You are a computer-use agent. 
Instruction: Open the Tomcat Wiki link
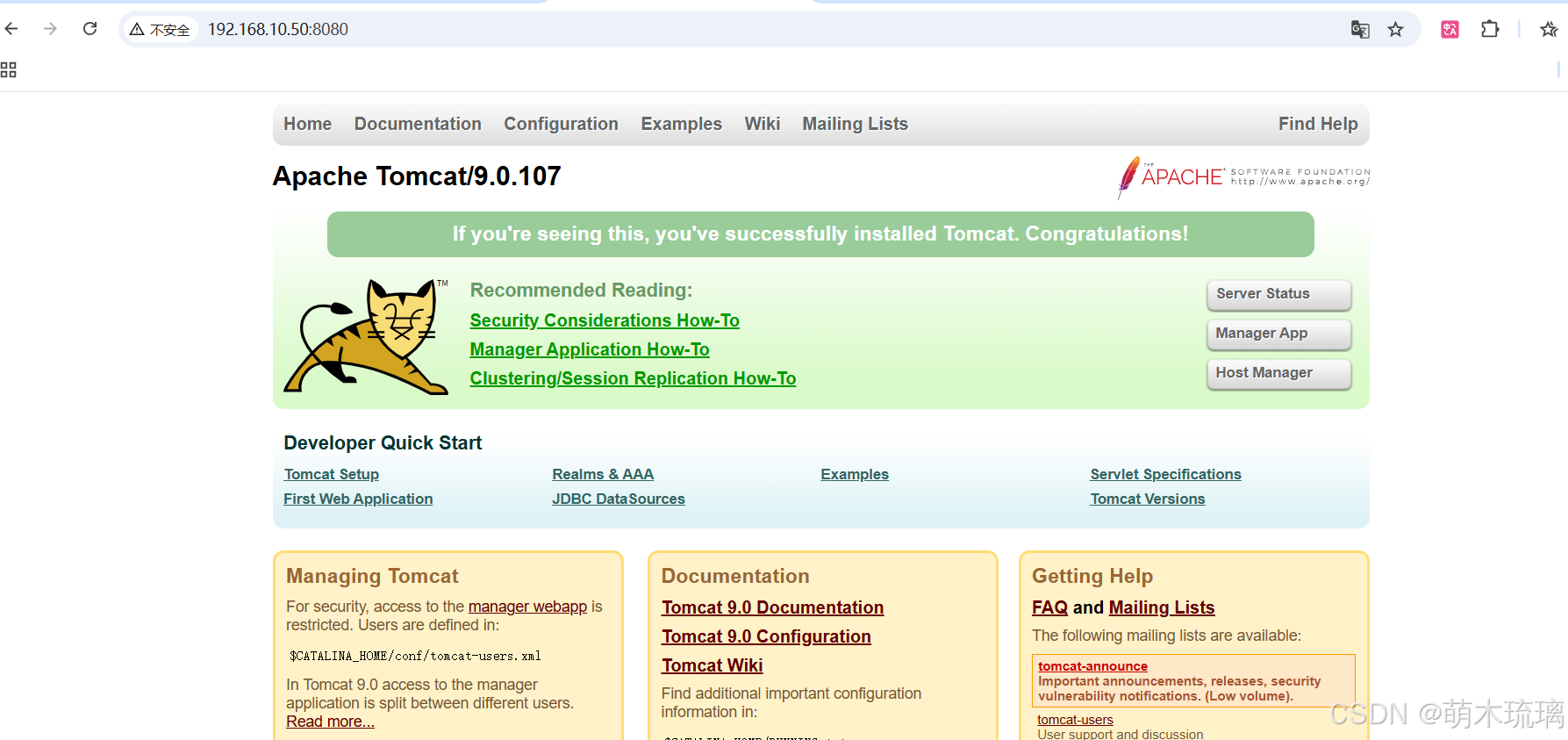712,665
